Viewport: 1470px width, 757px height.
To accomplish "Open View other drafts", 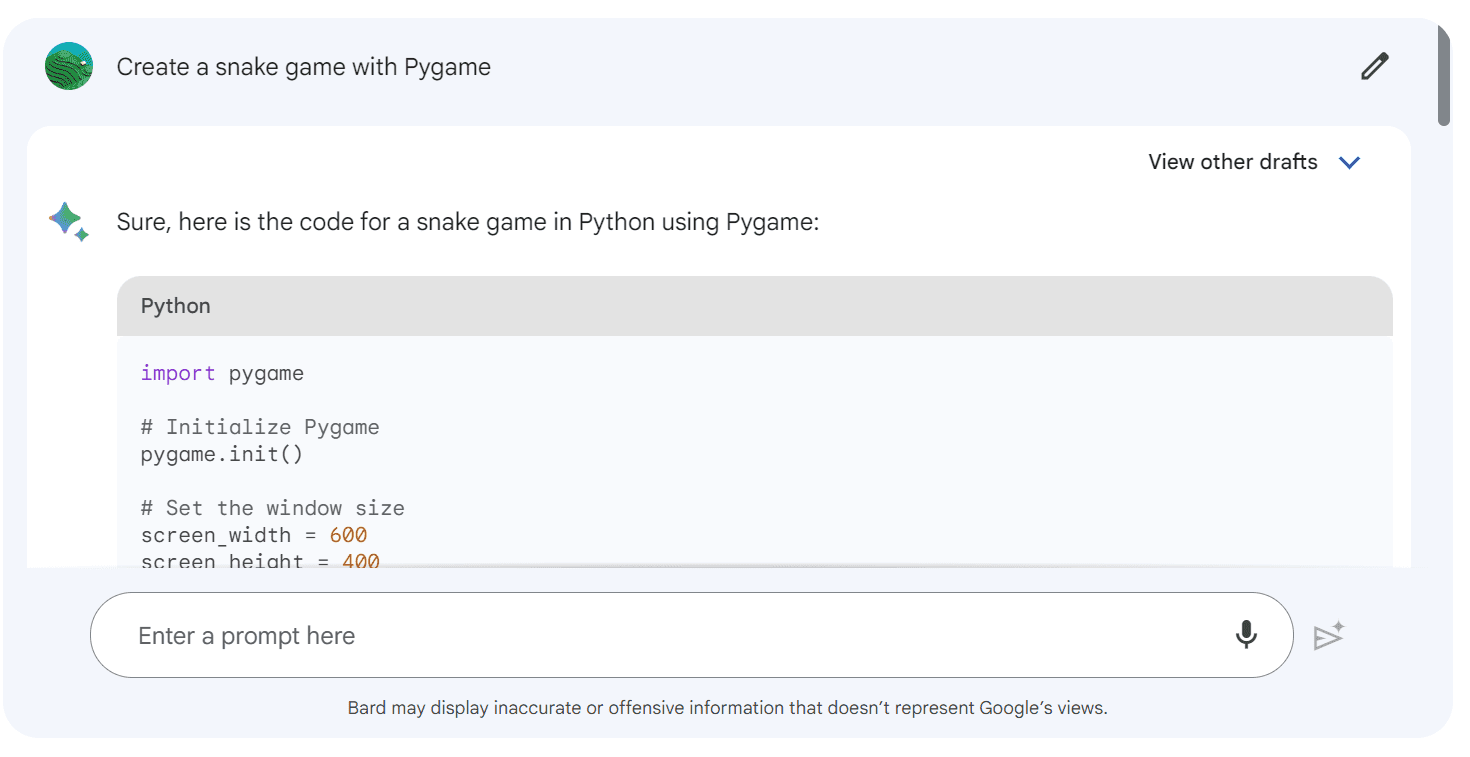I will click(x=1233, y=162).
